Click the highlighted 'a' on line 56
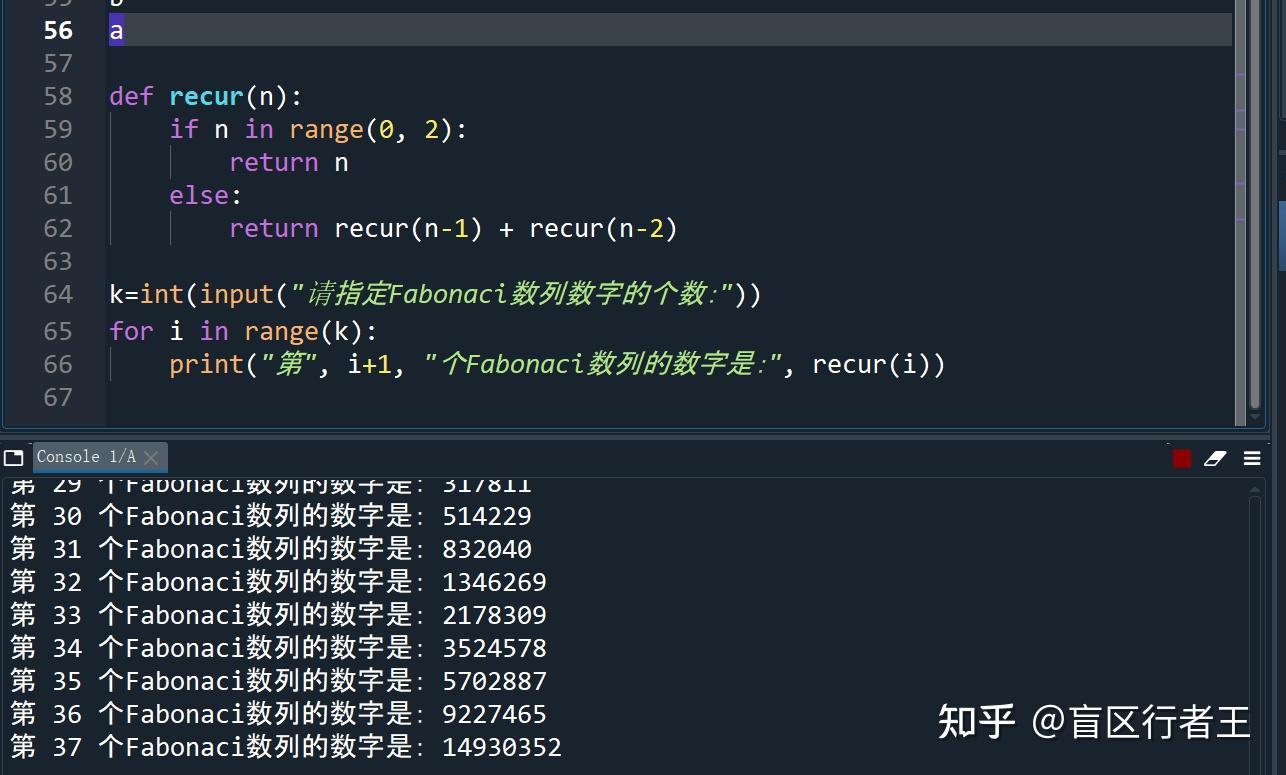This screenshot has width=1286, height=775. point(114,31)
